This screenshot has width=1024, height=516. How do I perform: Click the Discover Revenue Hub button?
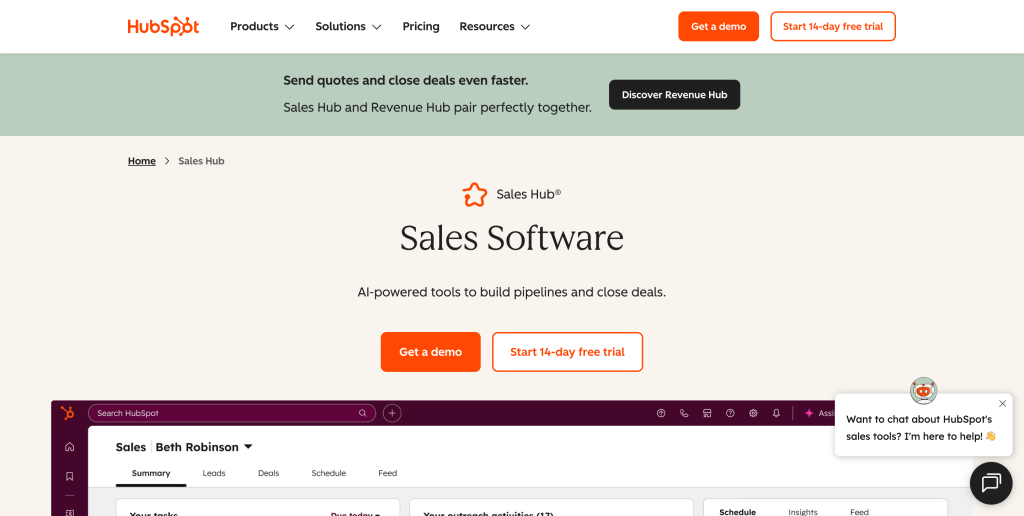pyautogui.click(x=675, y=95)
